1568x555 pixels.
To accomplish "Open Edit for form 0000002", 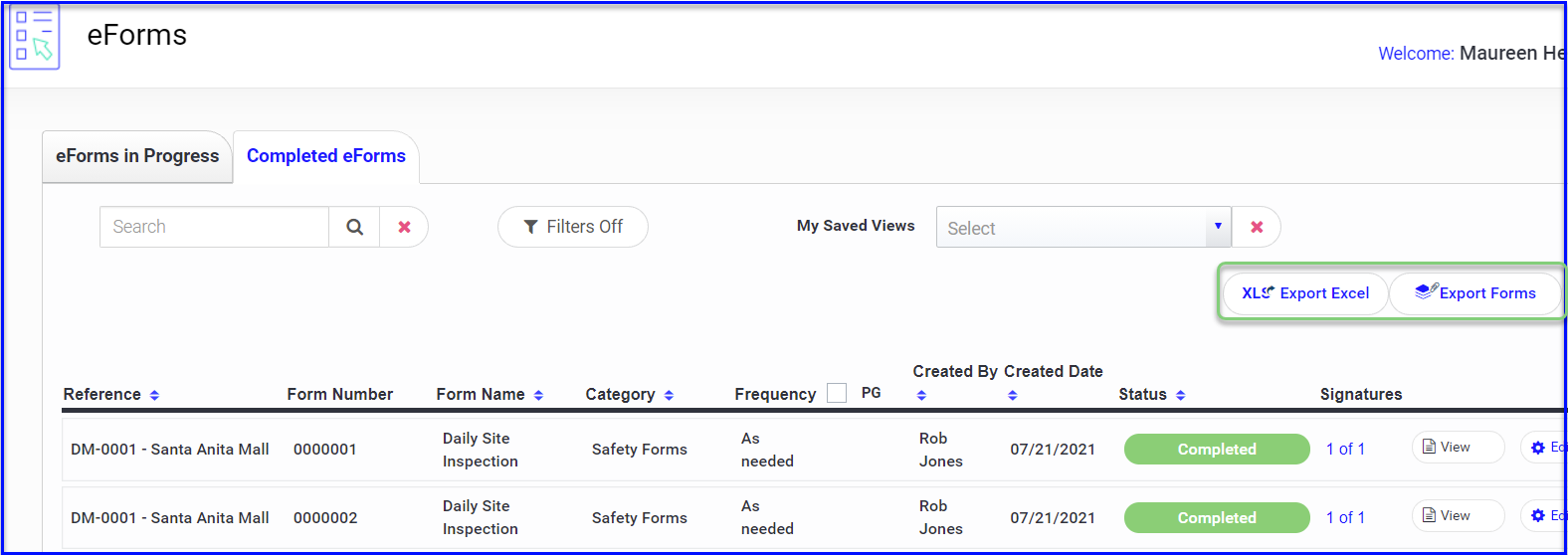I will (x=1546, y=515).
